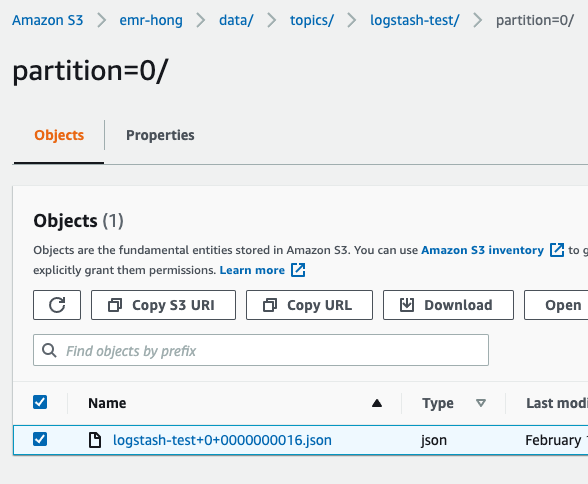Open logstash-test/ breadcrumb folder
Image resolution: width=588 pixels, height=484 pixels.
pos(414,20)
